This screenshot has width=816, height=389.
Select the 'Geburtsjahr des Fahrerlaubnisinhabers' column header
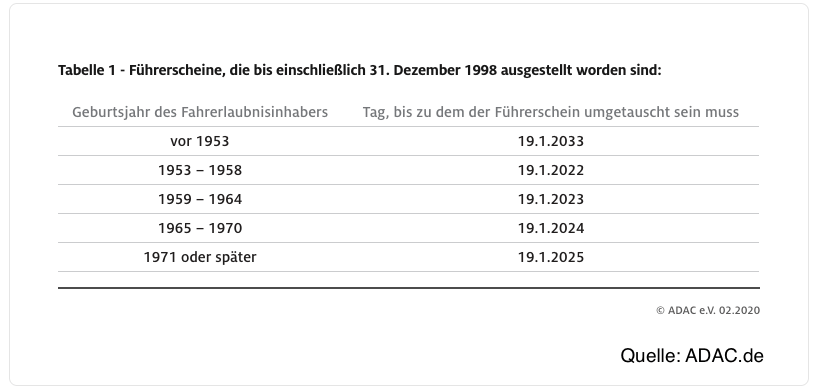[x=200, y=112]
